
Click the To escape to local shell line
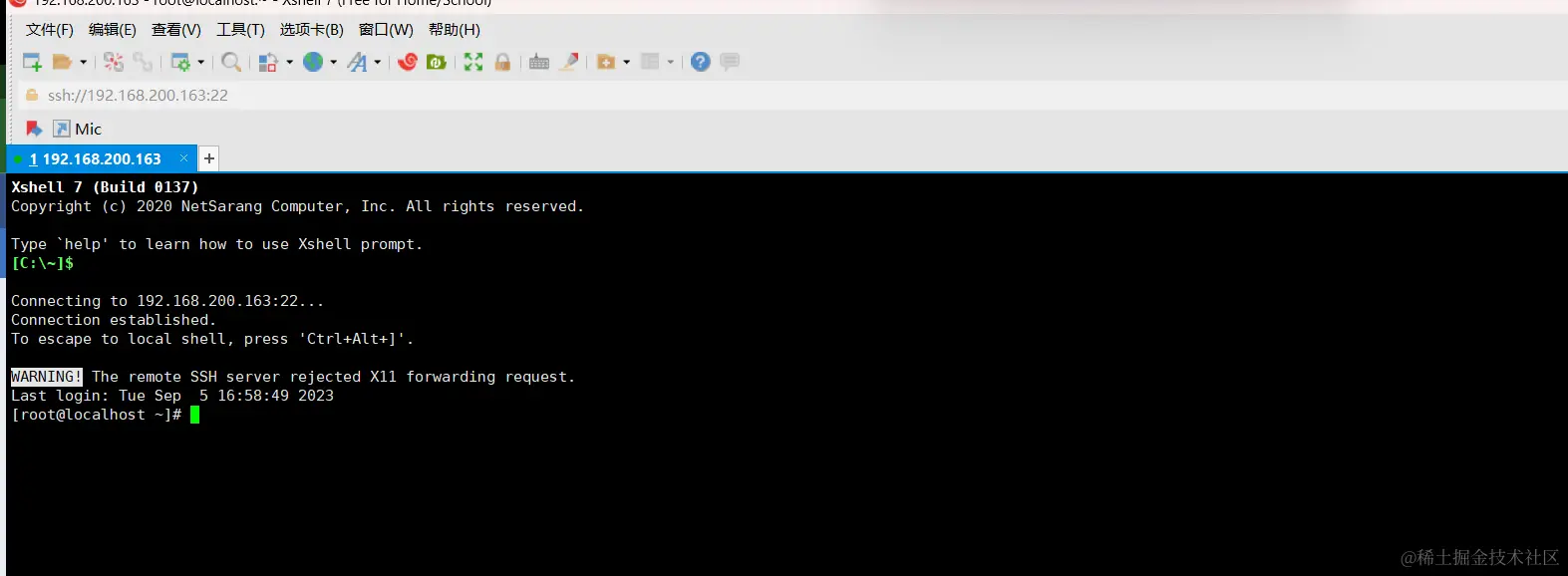click(212, 339)
